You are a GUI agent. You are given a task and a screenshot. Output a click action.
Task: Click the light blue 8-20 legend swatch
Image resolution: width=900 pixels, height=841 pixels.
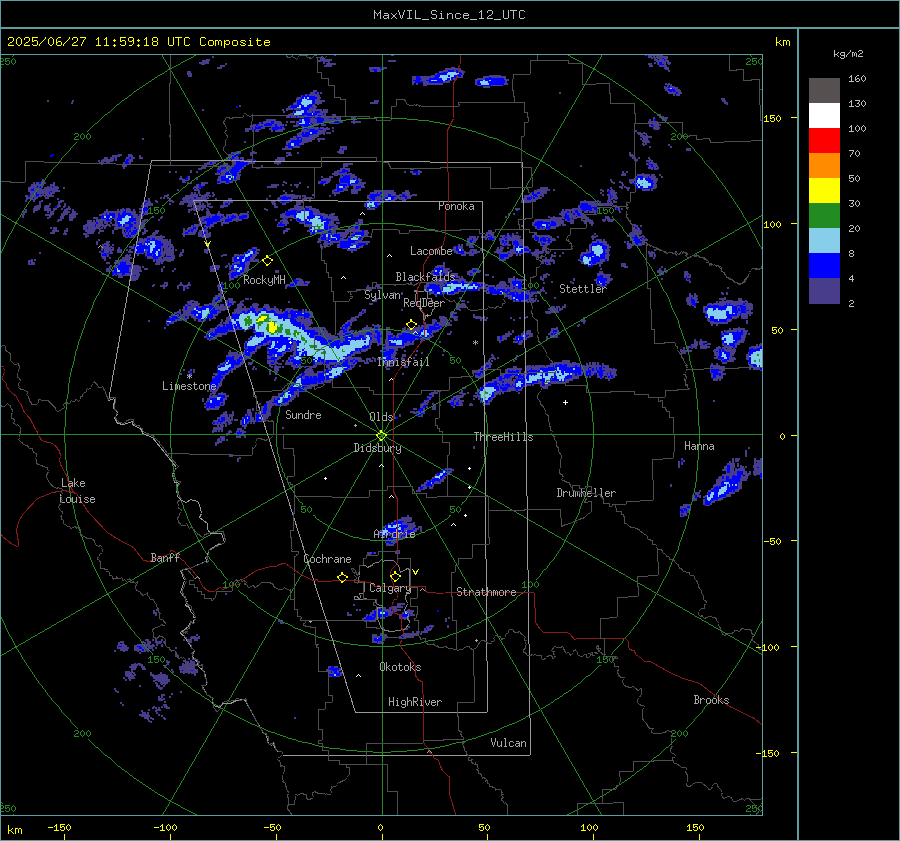click(824, 241)
